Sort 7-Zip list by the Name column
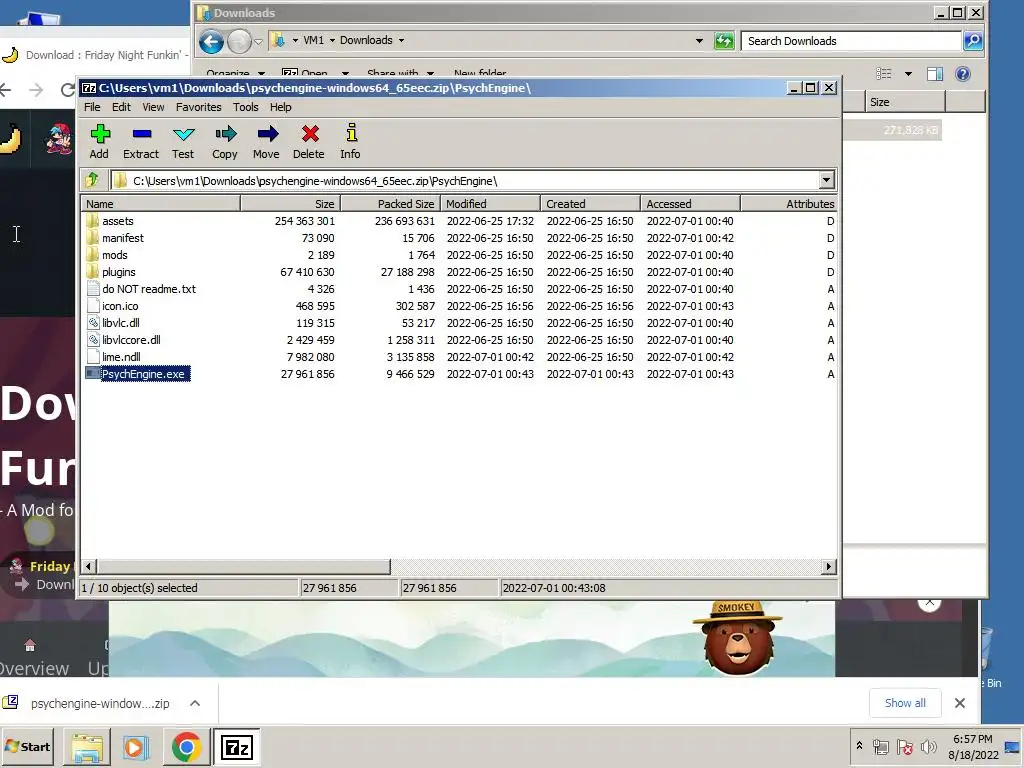 click(x=161, y=204)
